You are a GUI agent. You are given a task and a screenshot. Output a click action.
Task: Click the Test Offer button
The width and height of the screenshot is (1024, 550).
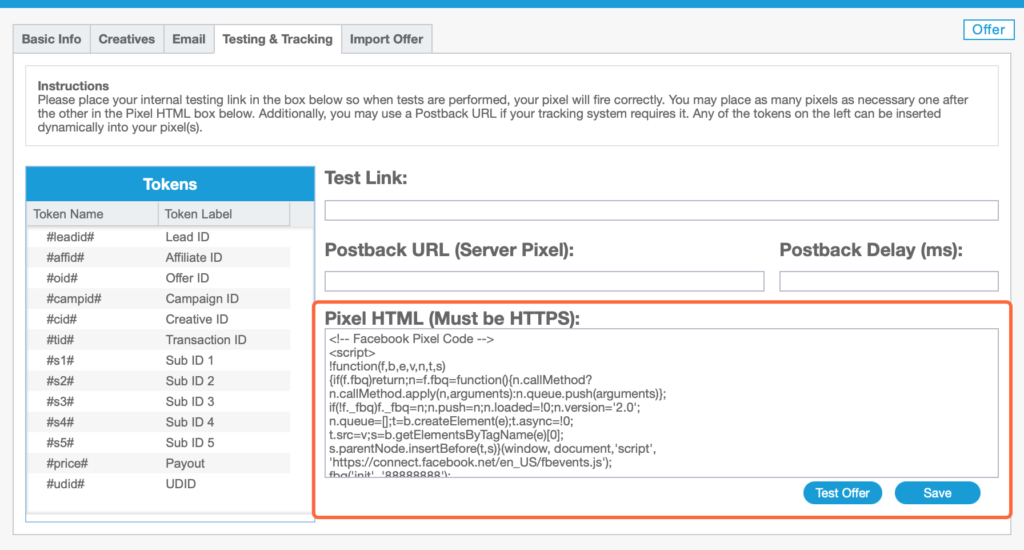(x=842, y=493)
